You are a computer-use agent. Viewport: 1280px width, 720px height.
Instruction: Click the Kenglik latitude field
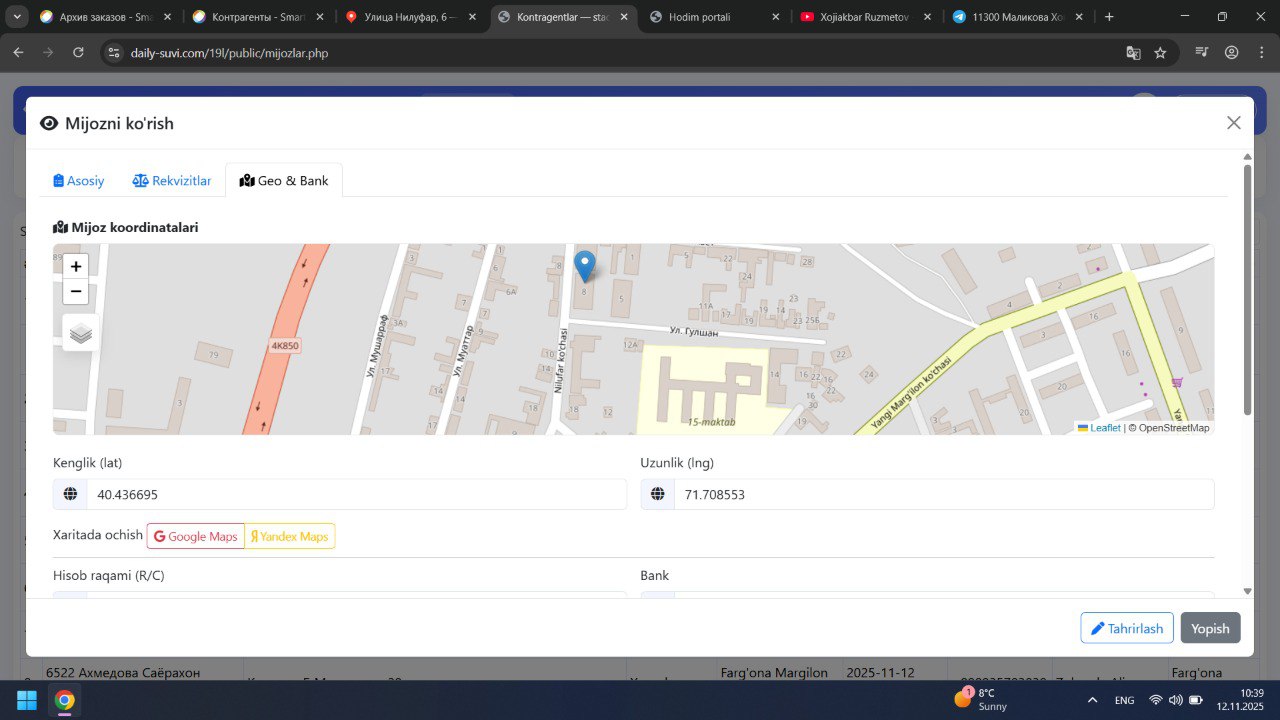pos(355,495)
